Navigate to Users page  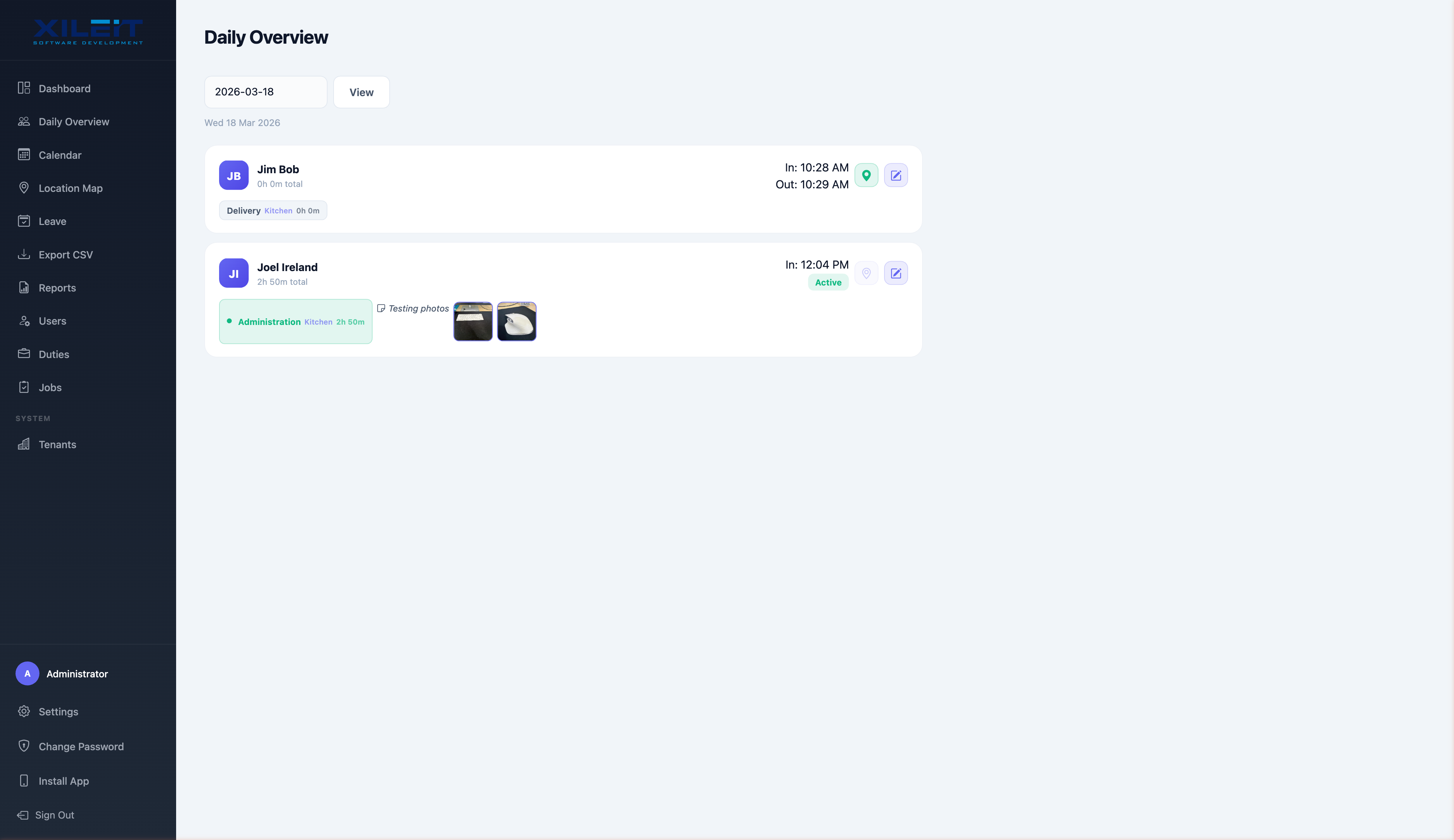[52, 321]
